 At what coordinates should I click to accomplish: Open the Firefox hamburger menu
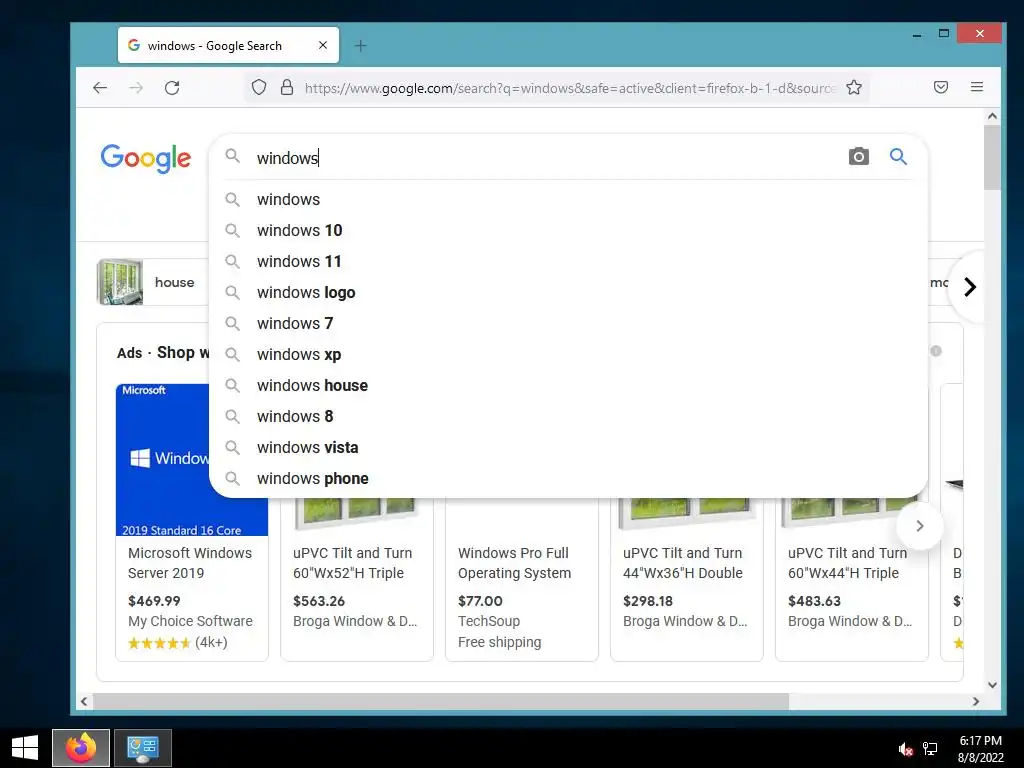click(977, 87)
